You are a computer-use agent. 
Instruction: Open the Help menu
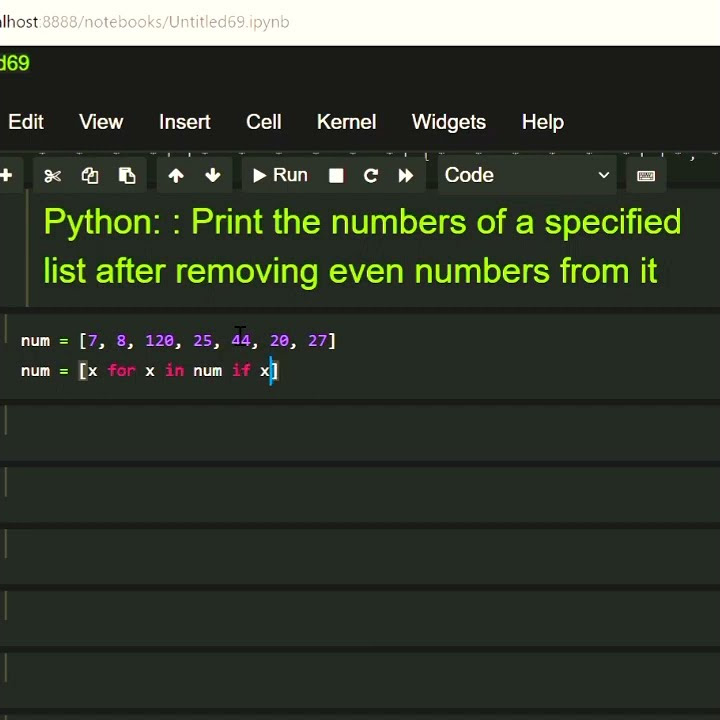[543, 122]
